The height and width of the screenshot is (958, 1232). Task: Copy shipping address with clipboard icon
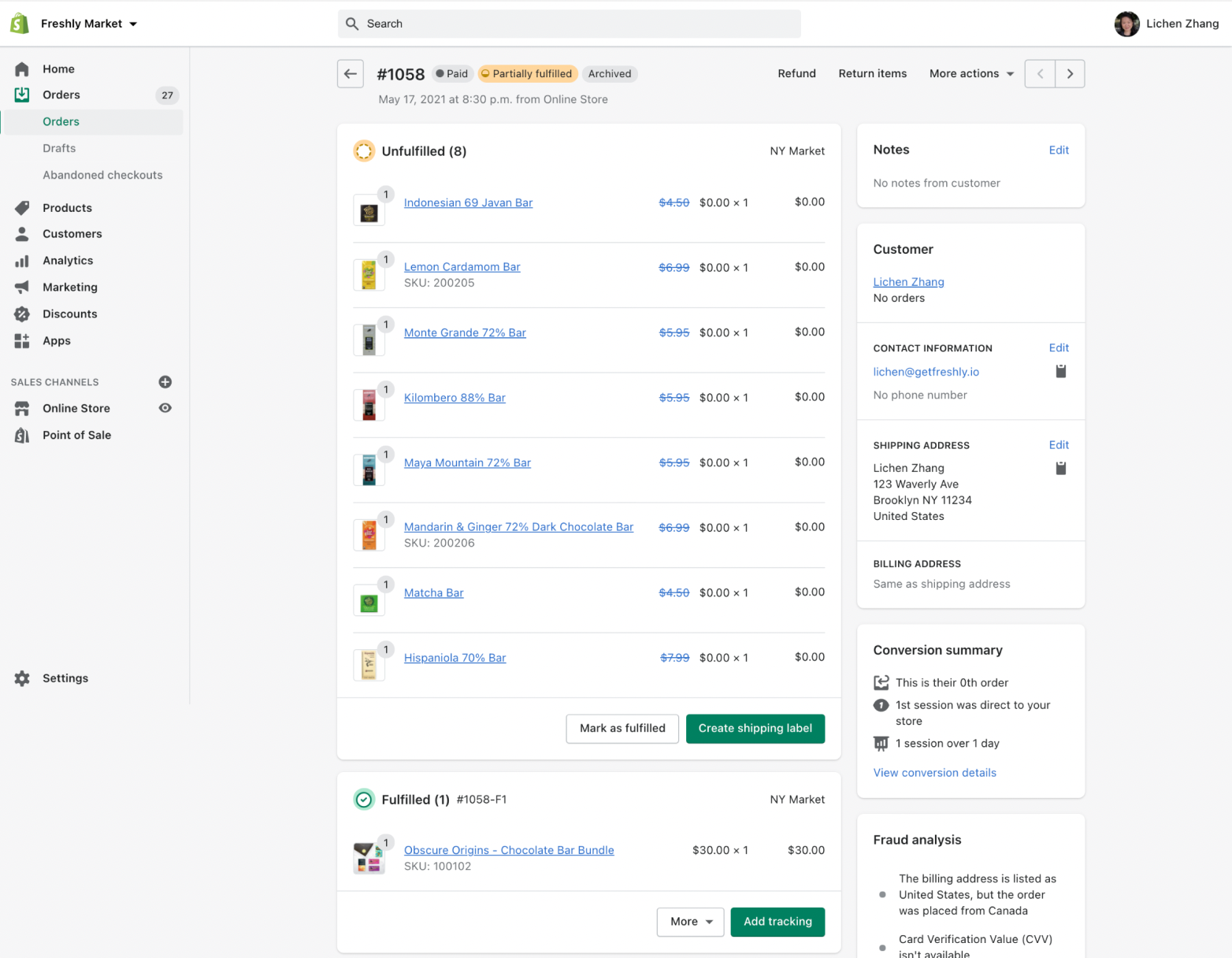click(1061, 468)
